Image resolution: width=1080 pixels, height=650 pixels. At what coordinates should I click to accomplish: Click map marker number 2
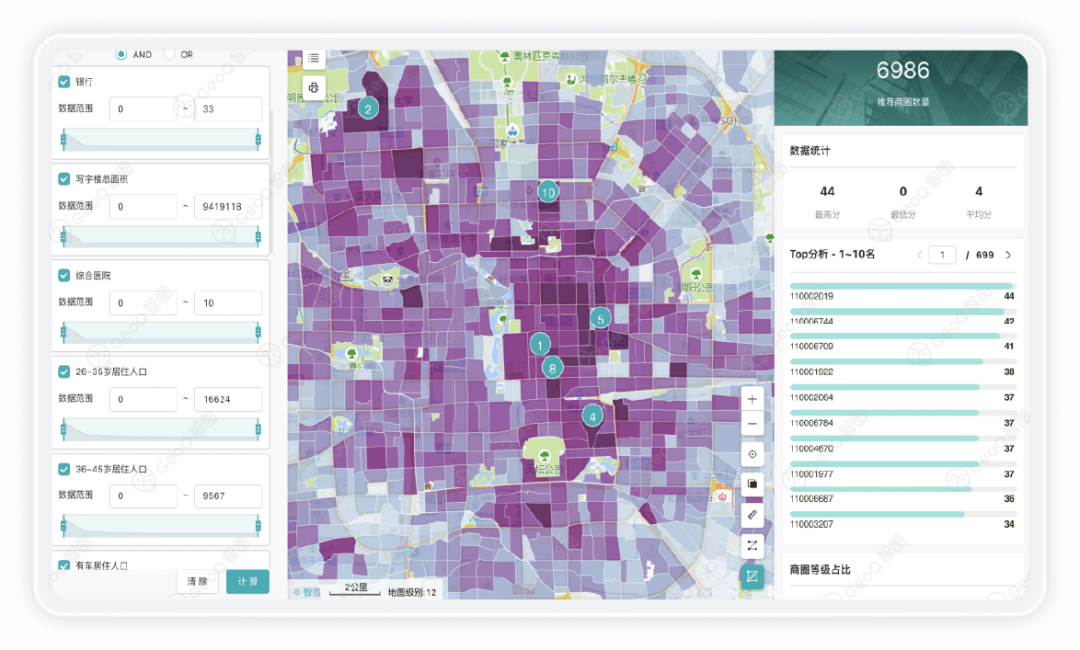point(368,109)
